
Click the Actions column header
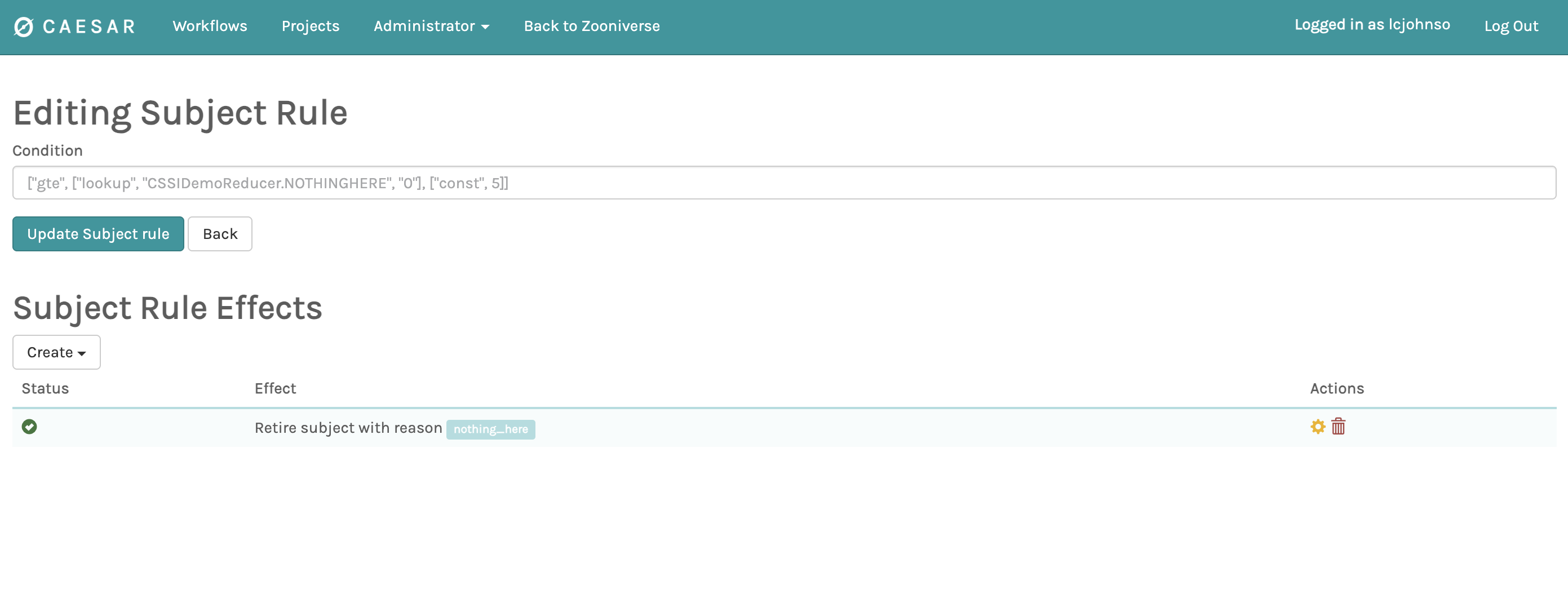click(x=1336, y=388)
